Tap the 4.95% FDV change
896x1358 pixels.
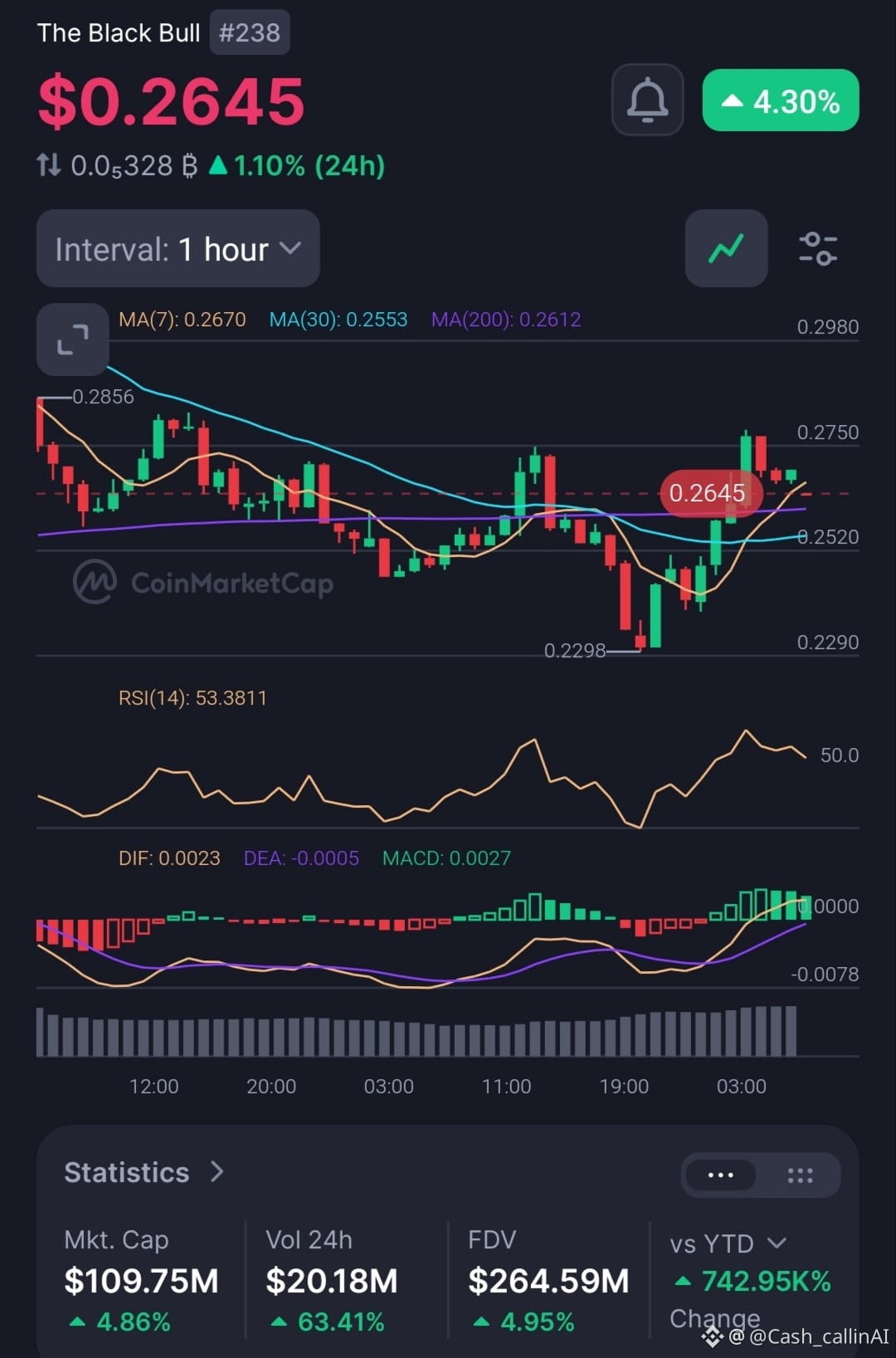coord(524,1321)
